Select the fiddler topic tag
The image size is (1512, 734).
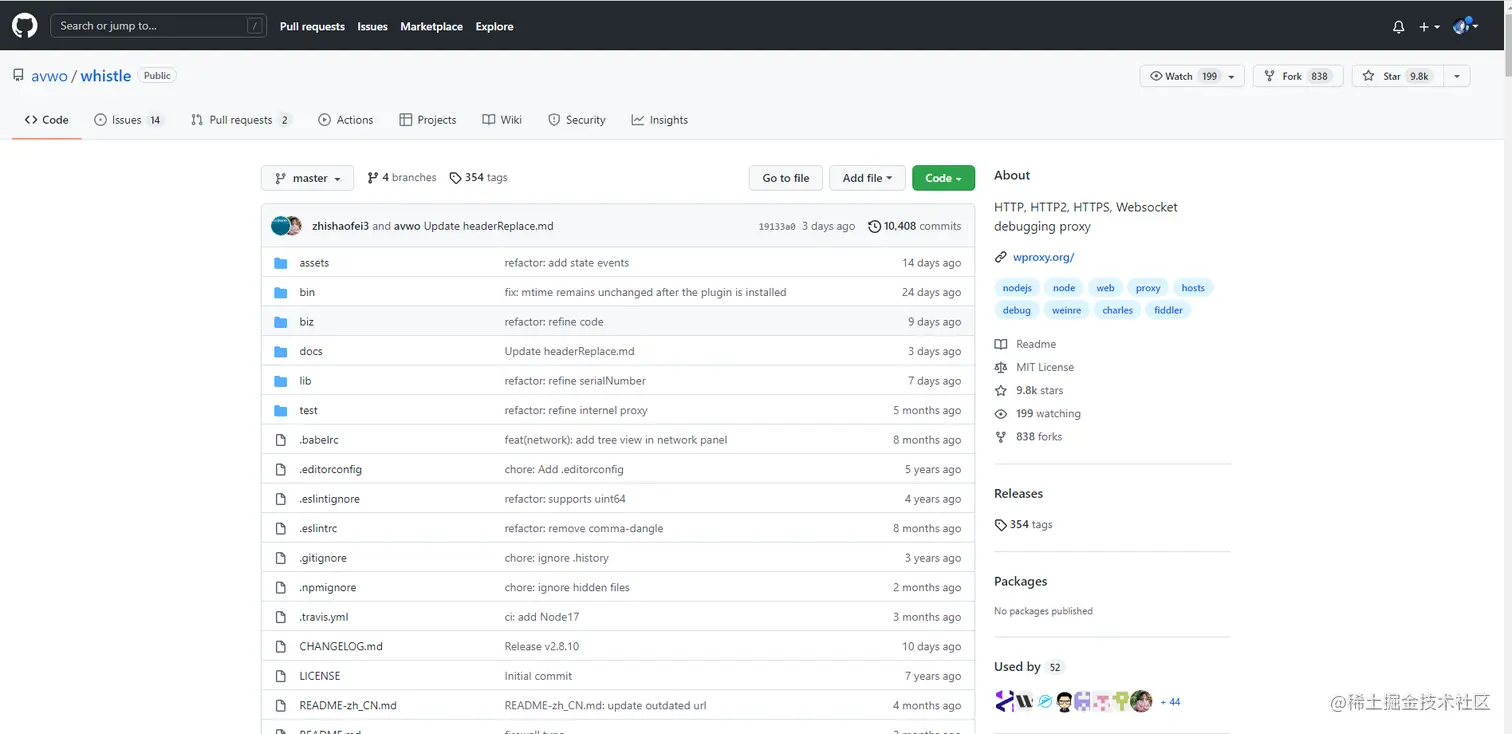point(1168,310)
